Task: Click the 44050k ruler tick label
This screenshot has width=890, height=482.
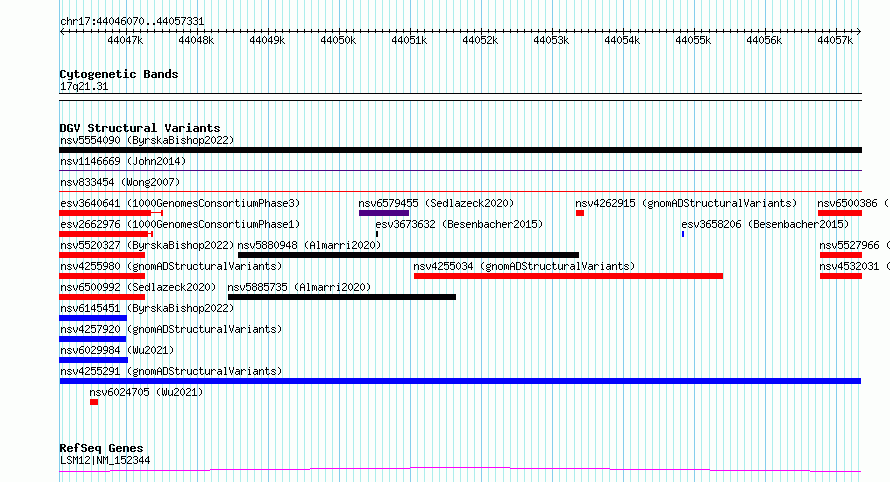Action: (338, 40)
